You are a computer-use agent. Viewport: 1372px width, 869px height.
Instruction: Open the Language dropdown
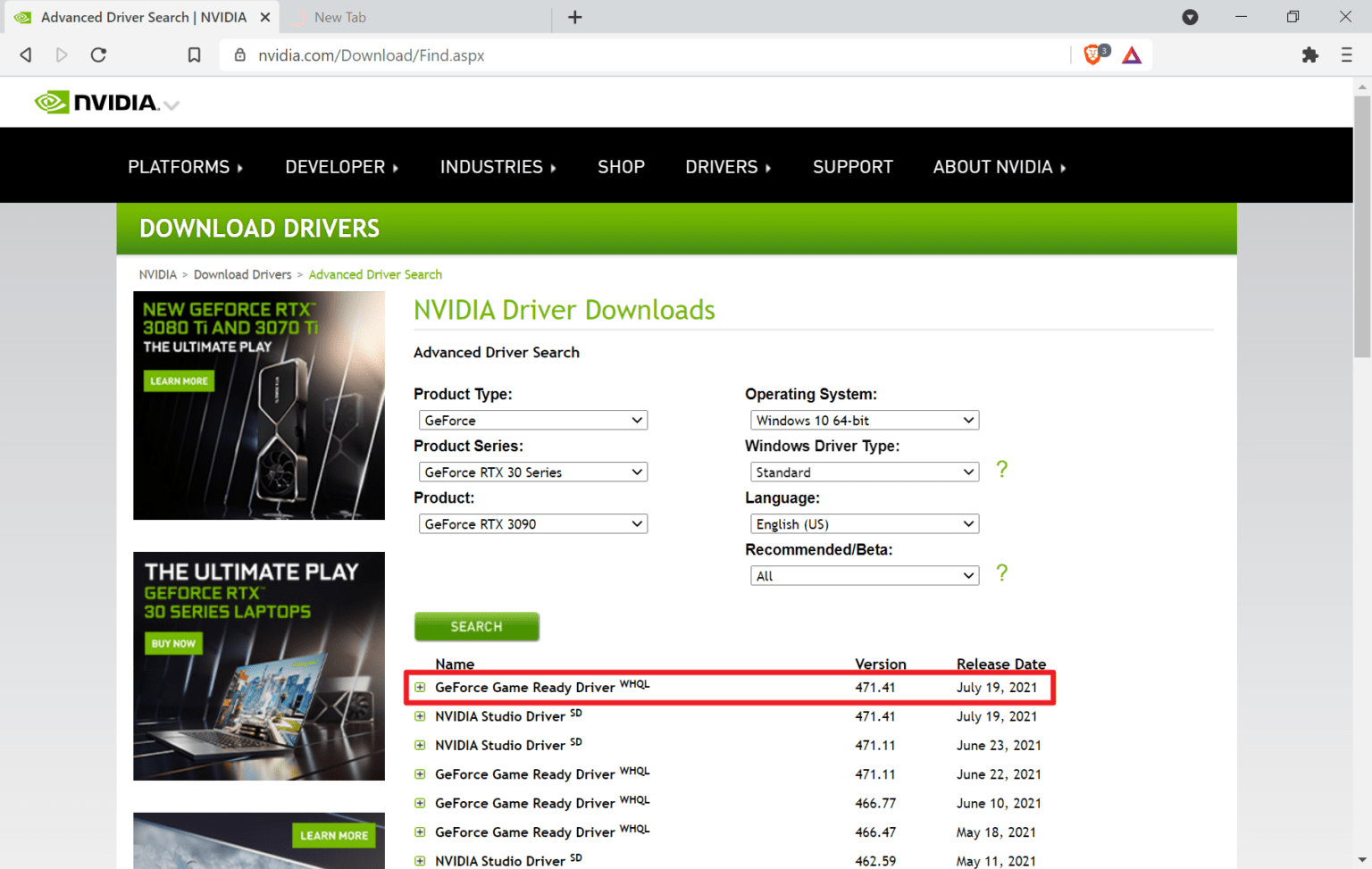coord(865,524)
